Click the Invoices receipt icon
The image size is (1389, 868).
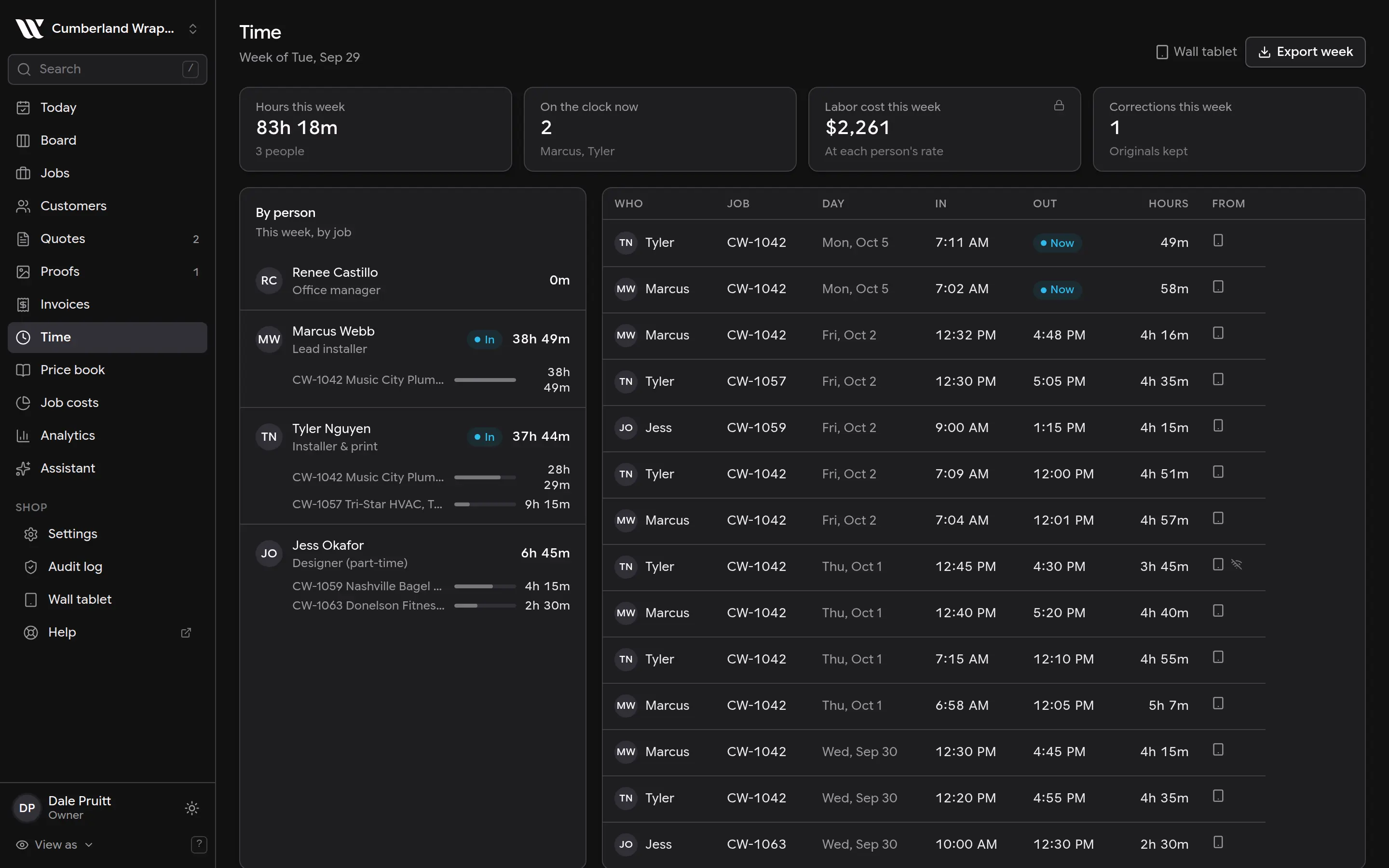point(23,304)
